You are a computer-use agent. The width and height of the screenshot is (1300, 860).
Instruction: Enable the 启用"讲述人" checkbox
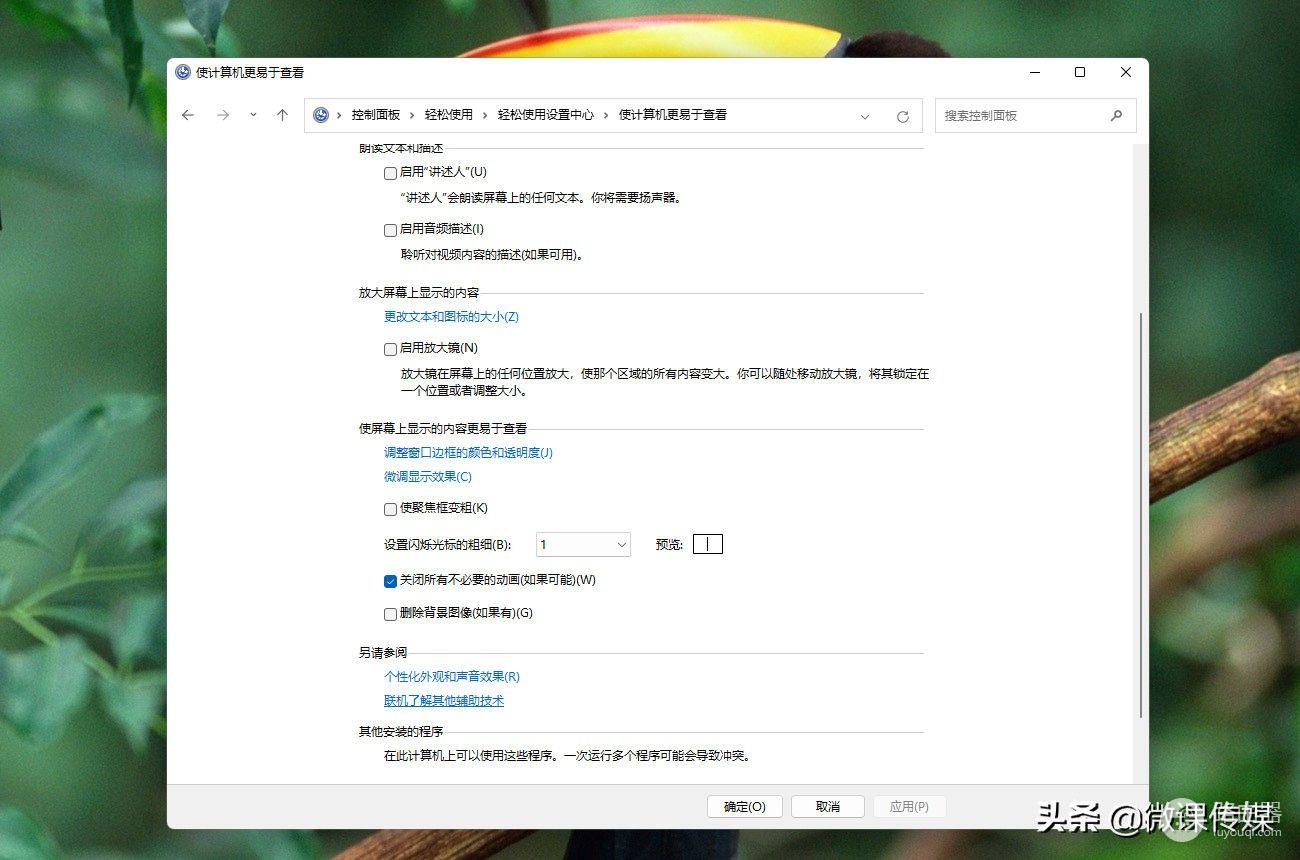coord(391,173)
